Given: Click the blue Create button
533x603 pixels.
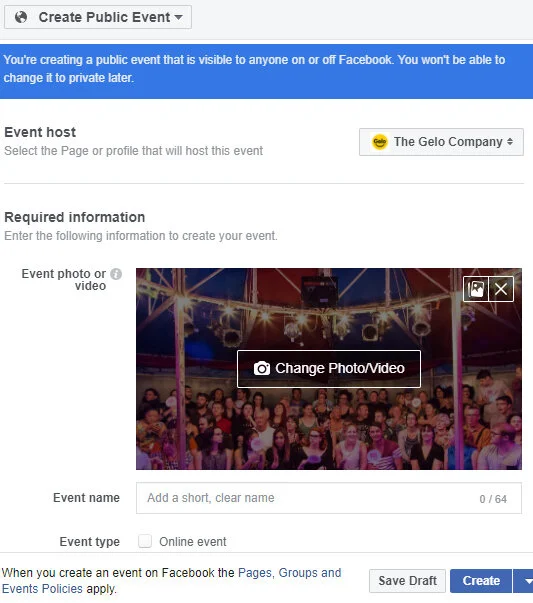Looking at the screenshot, I should [x=481, y=581].
